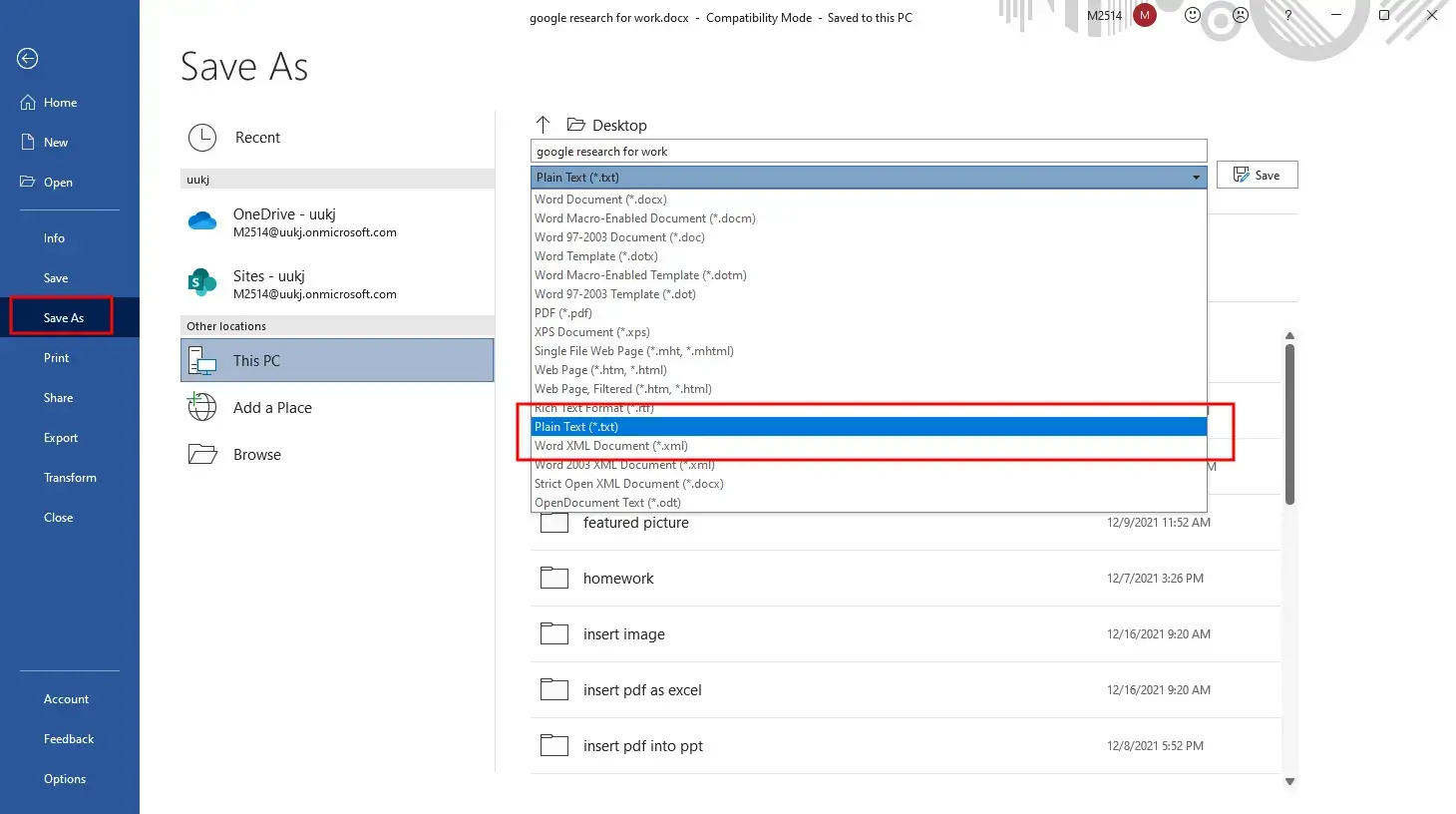
Task: Open Feedback page
Action: coord(70,739)
